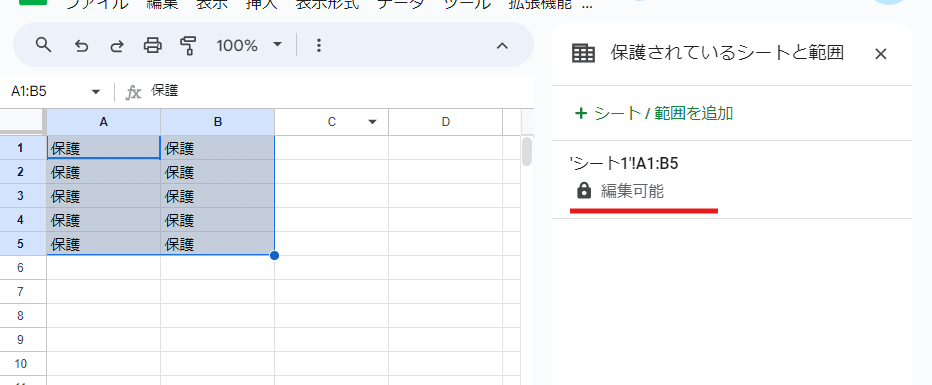Select row 5 header
The width and height of the screenshot is (932, 385).
[20, 244]
